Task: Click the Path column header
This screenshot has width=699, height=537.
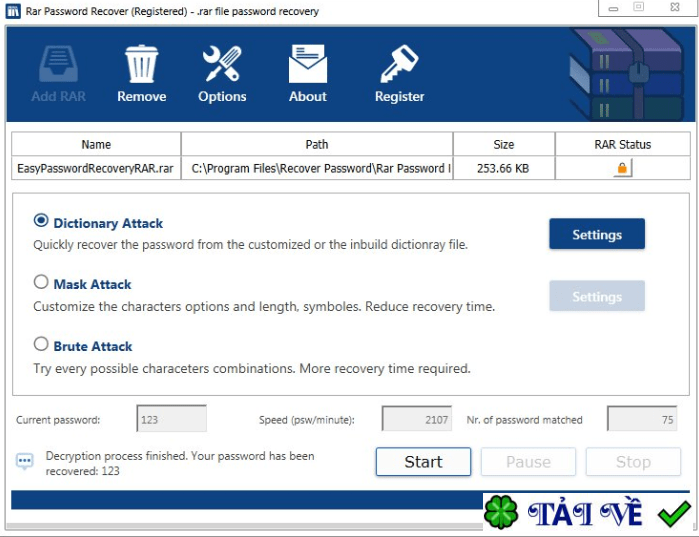Action: [x=317, y=144]
